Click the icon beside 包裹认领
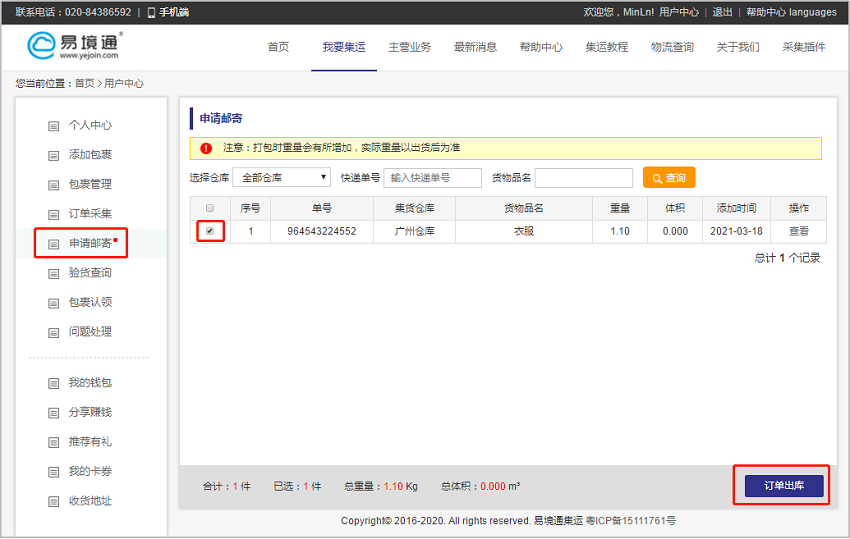Viewport: 850px width, 539px height. point(54,303)
